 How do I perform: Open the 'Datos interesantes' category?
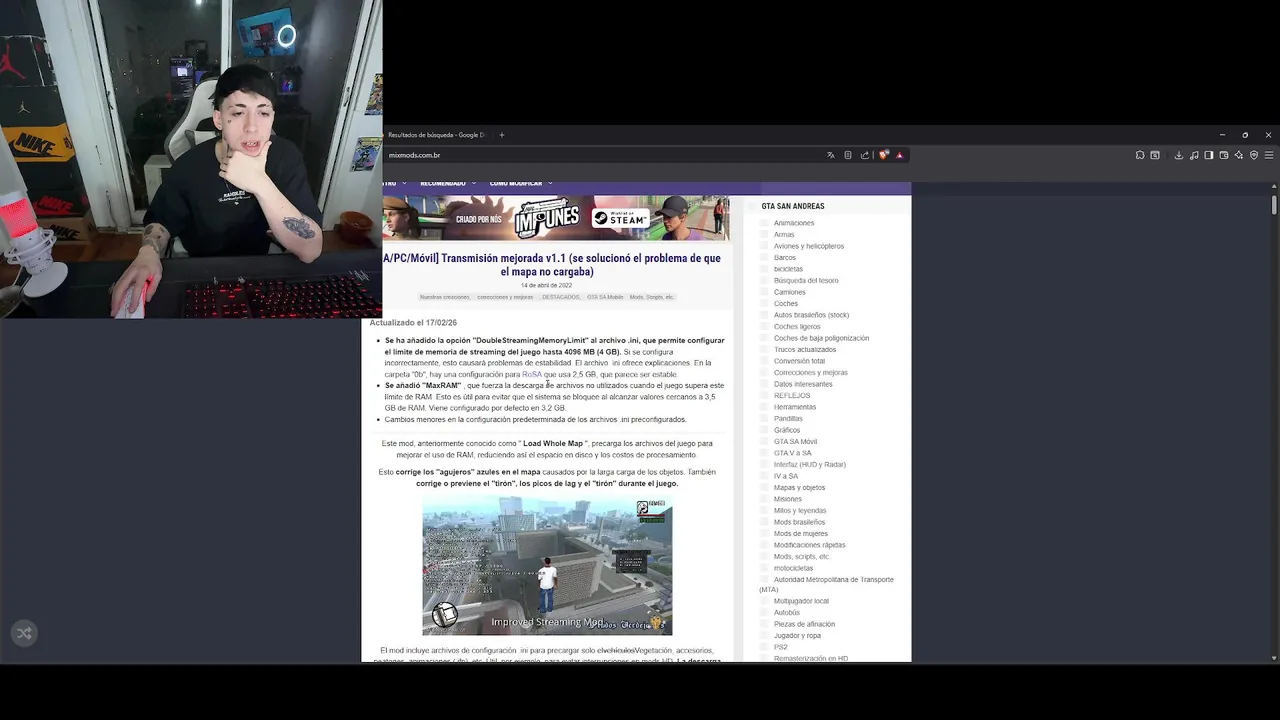(803, 384)
